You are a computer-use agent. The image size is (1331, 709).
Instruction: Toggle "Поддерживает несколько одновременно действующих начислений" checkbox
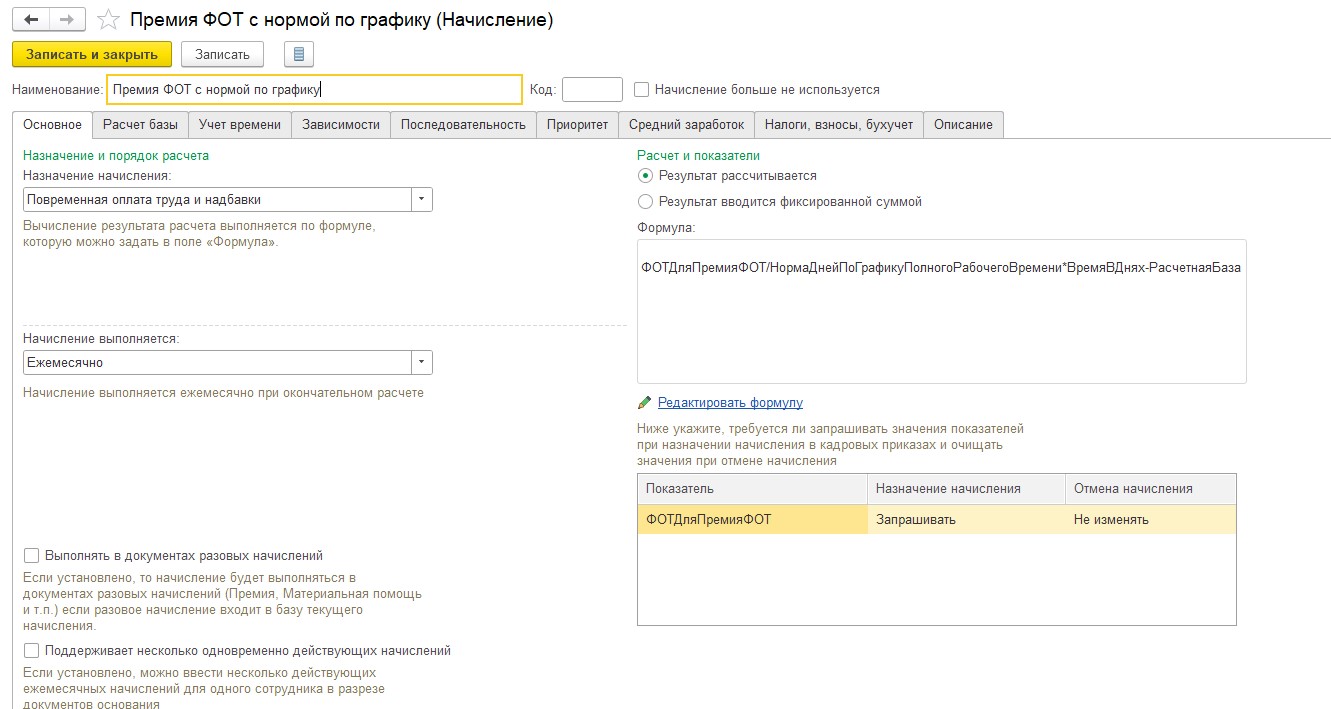31,651
